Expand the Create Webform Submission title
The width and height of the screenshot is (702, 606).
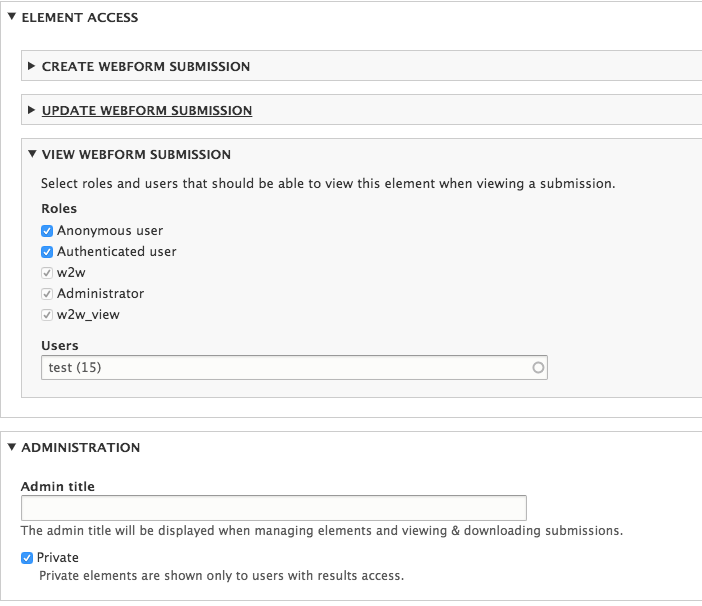[146, 66]
